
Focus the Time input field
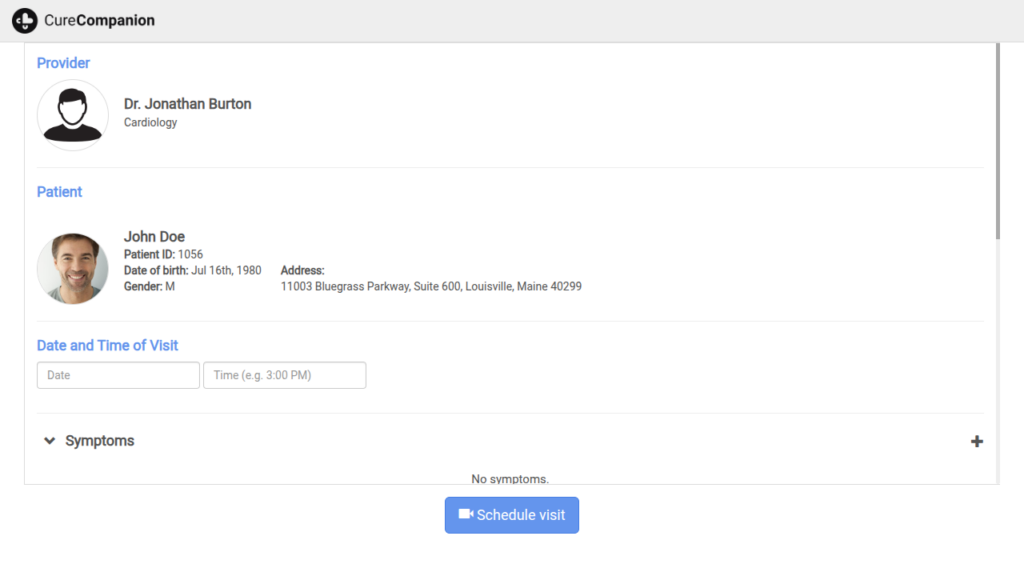click(284, 375)
